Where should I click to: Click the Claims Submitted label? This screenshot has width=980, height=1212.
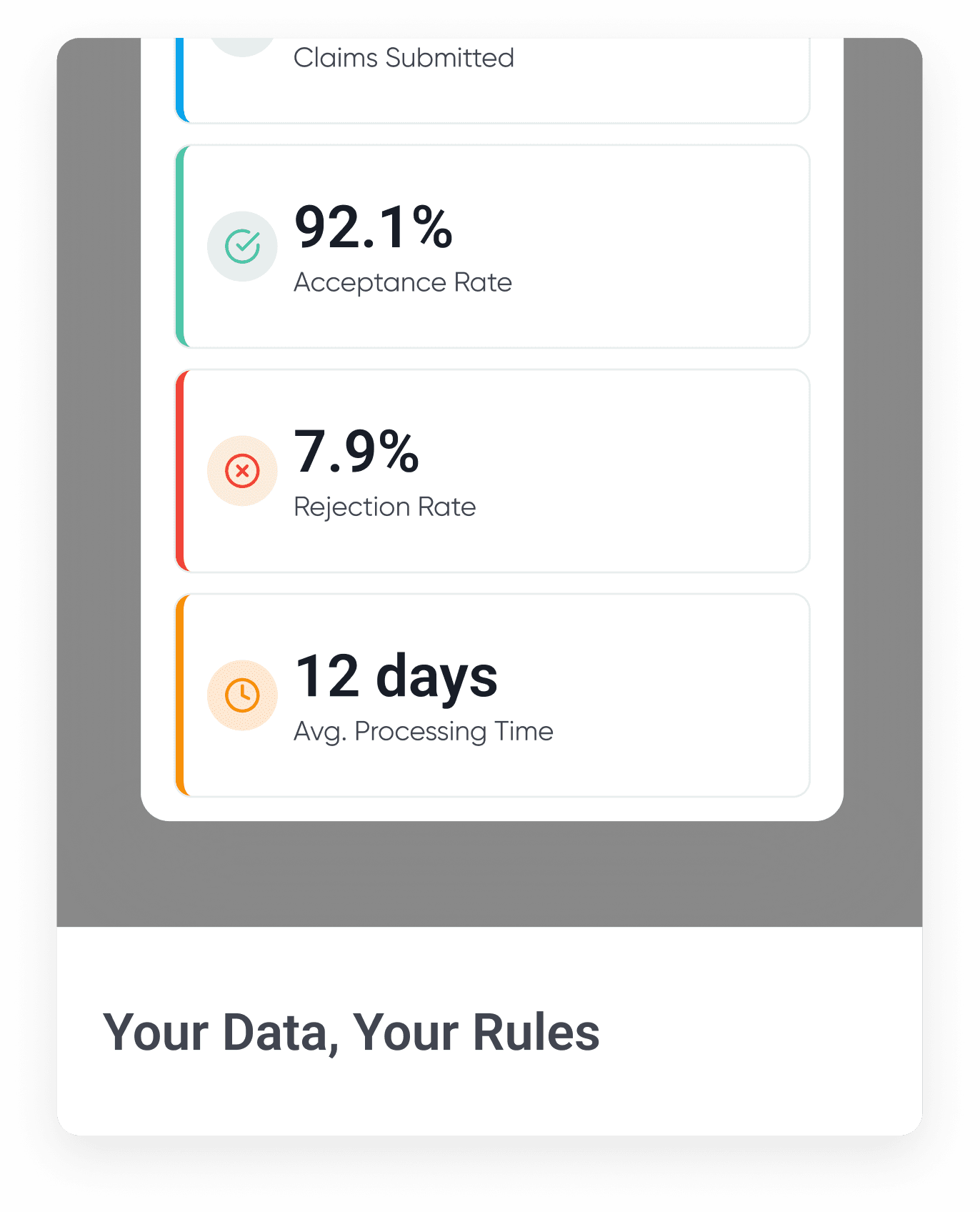coord(404,58)
